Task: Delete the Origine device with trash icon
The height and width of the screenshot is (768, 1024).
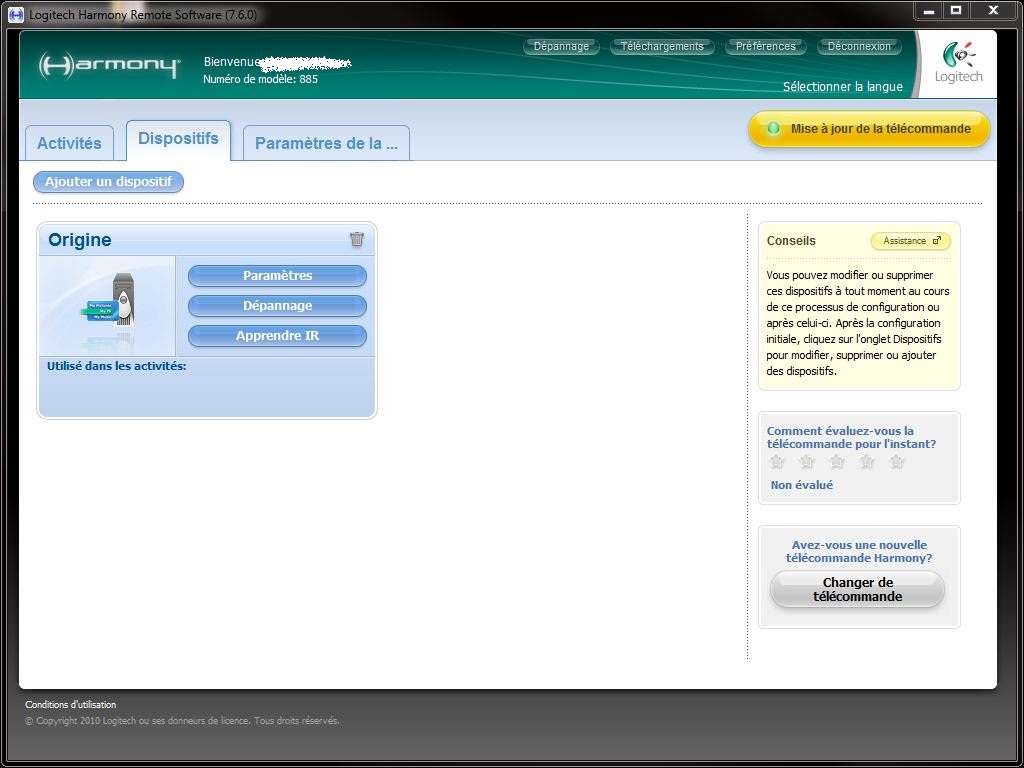Action: coord(357,239)
